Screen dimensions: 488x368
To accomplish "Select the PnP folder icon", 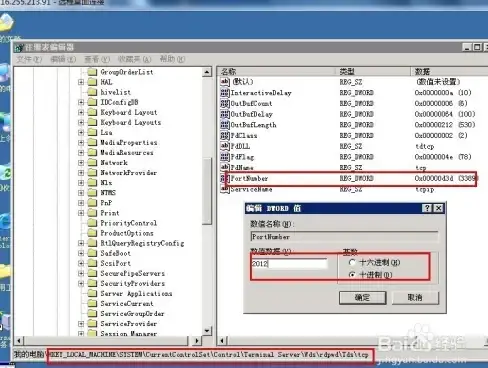I will pos(92,203).
